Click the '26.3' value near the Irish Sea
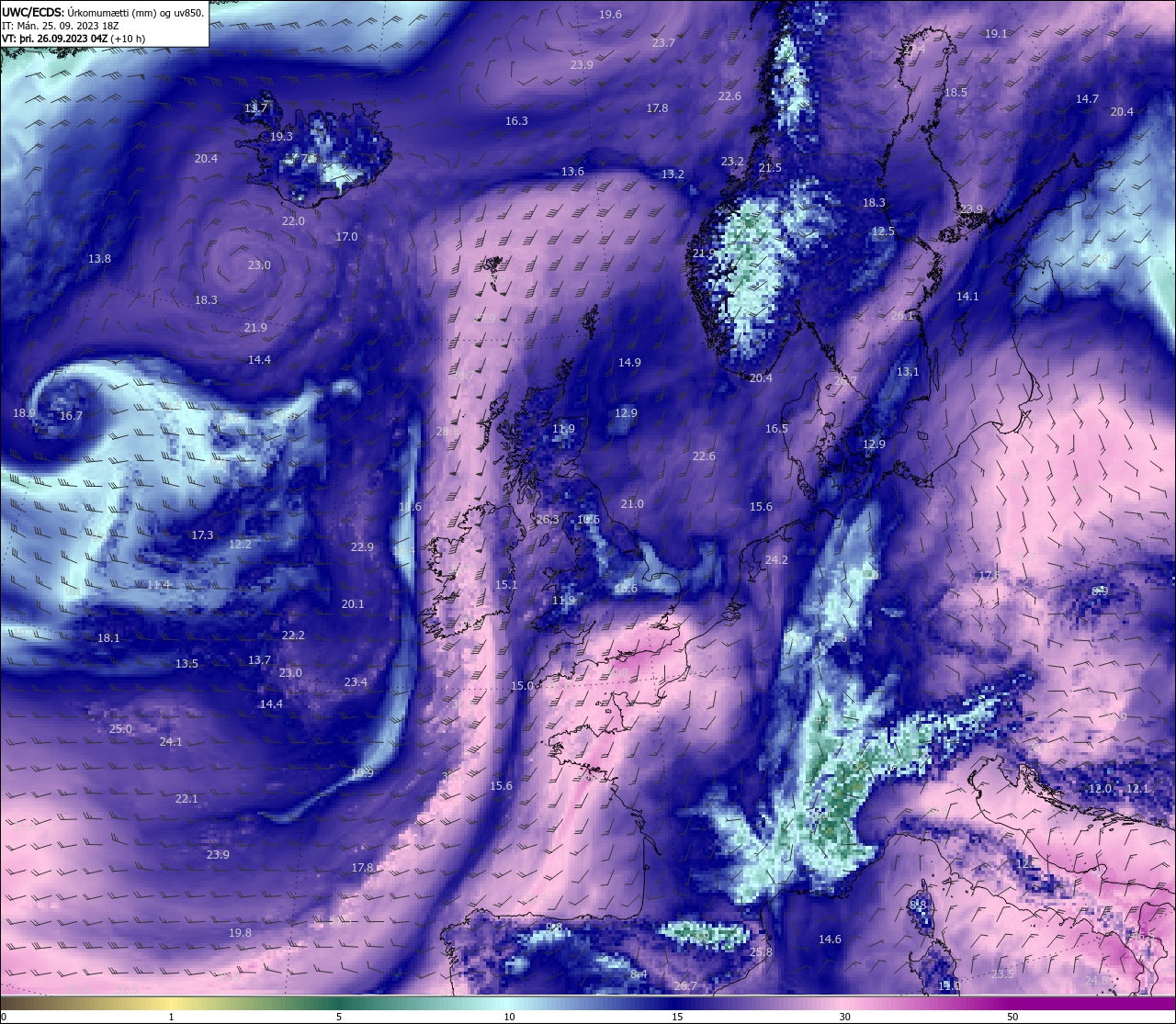 [548, 520]
